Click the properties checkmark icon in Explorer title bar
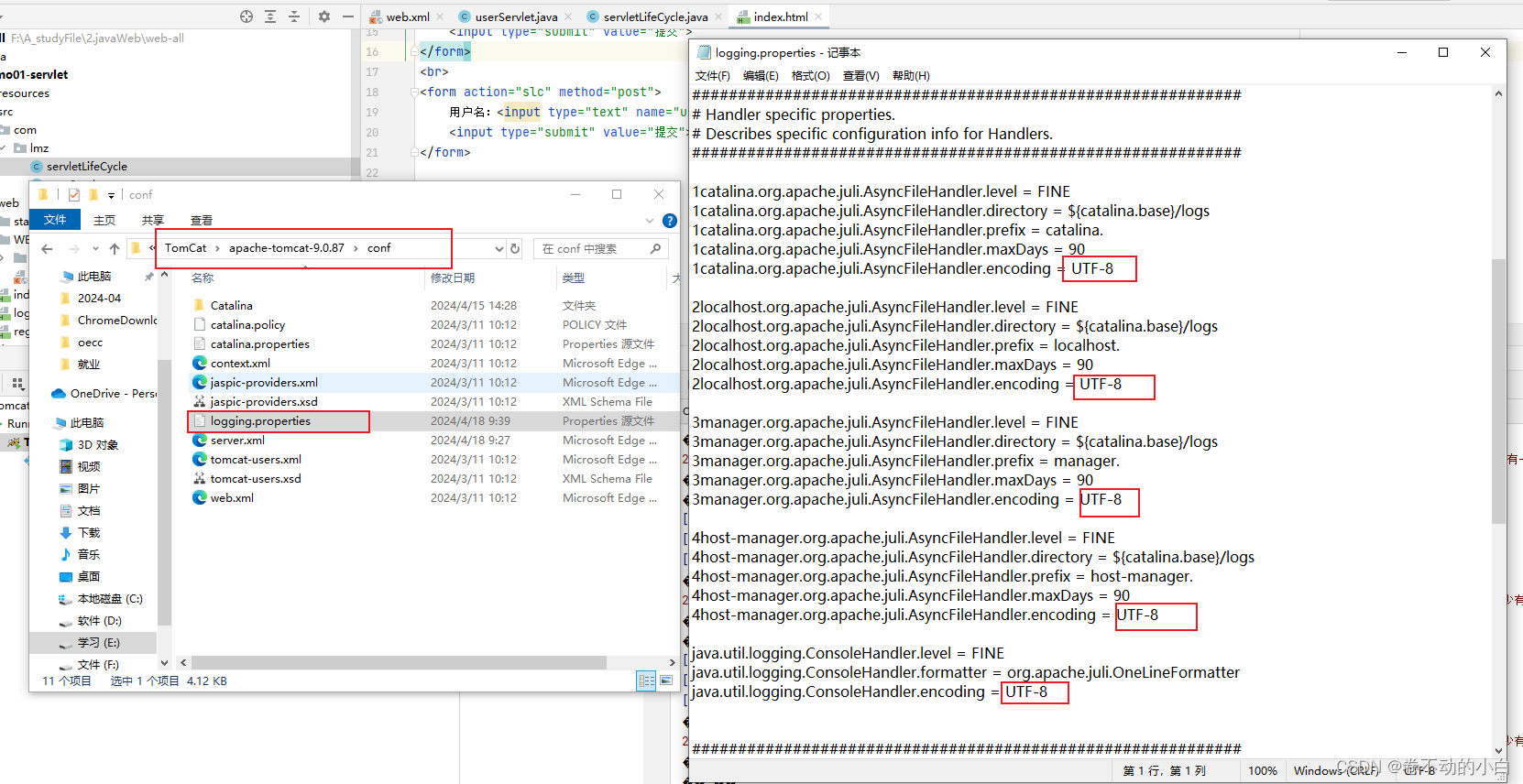The width and height of the screenshot is (1523, 784). pos(73,194)
